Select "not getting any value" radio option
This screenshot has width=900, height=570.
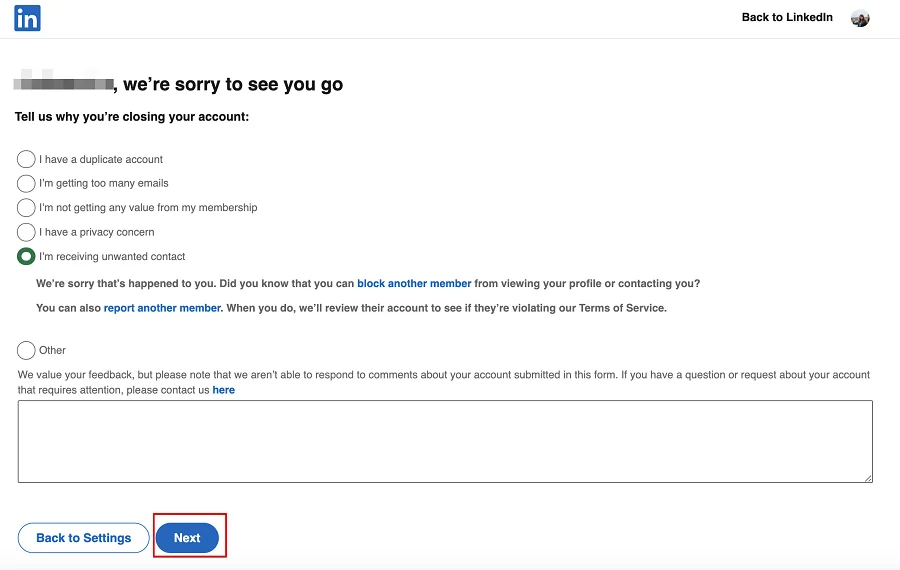[26, 207]
